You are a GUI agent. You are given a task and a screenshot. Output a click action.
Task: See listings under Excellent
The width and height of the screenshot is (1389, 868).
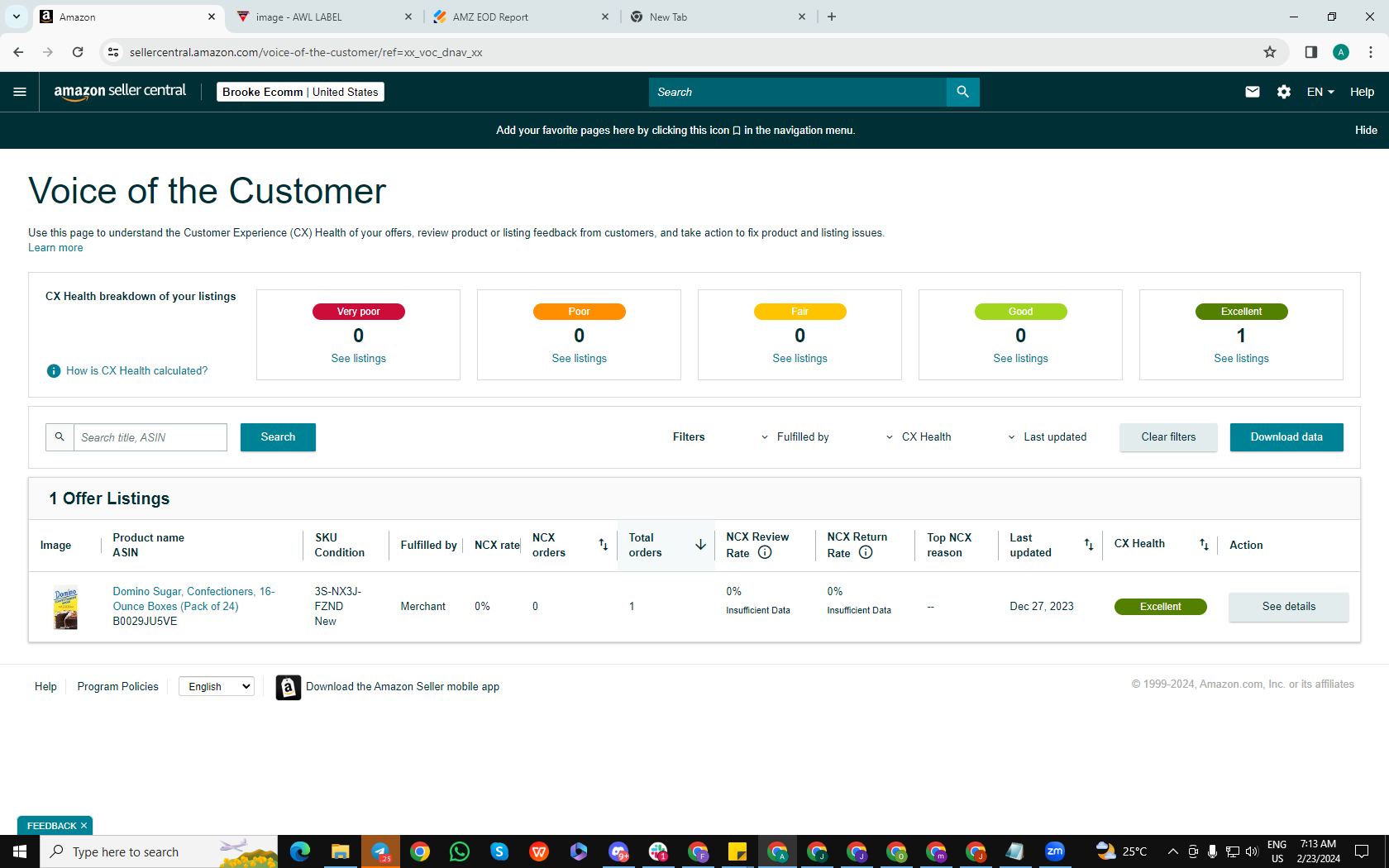point(1242,359)
